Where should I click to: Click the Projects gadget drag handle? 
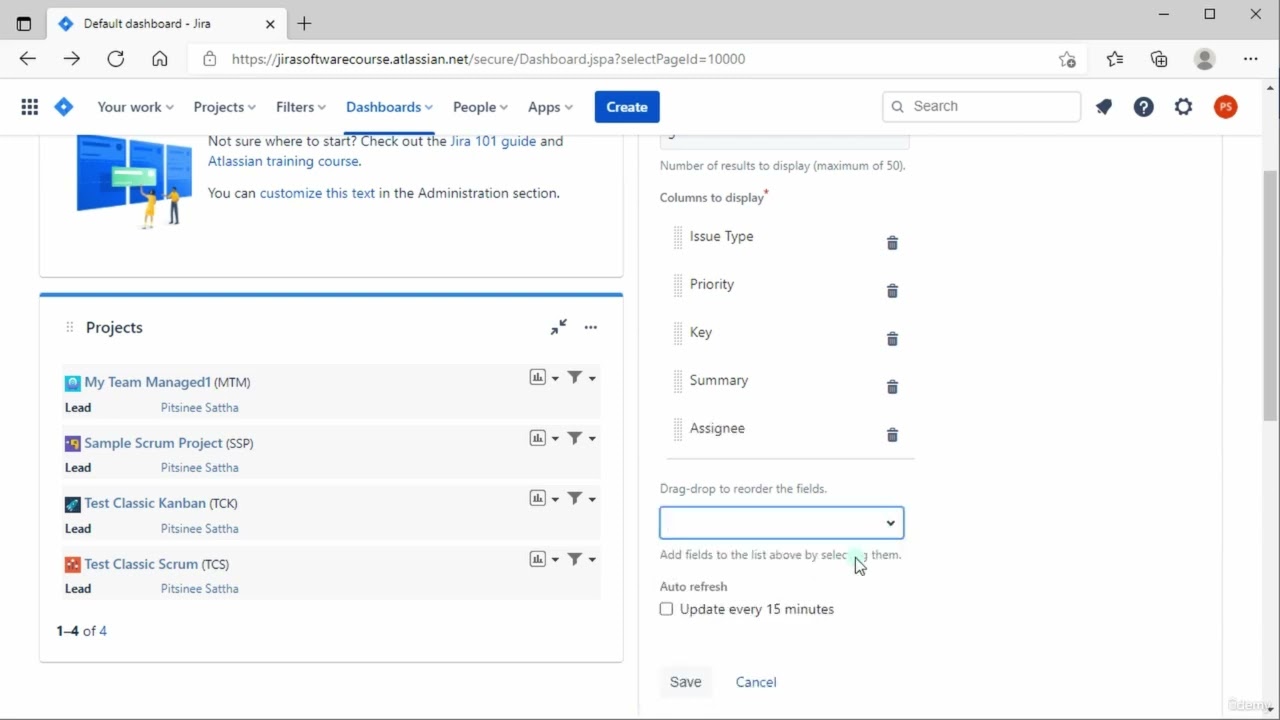(x=69, y=327)
